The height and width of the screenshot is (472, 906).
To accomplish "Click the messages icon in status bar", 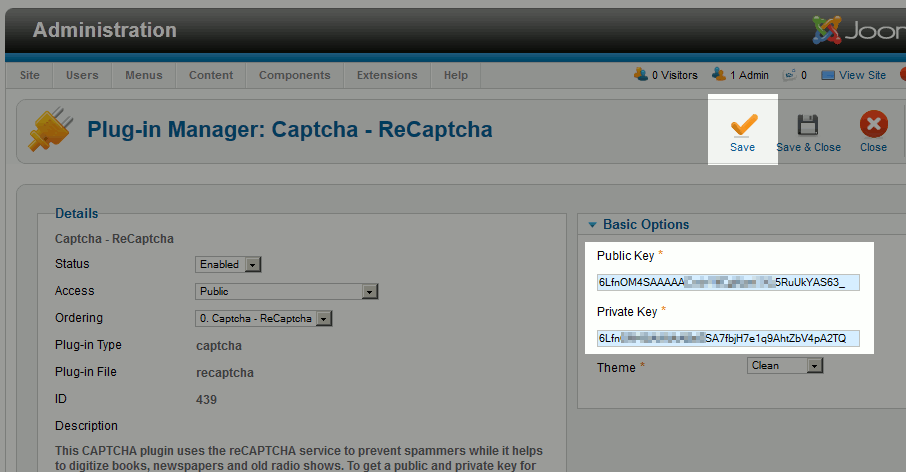I will click(789, 75).
